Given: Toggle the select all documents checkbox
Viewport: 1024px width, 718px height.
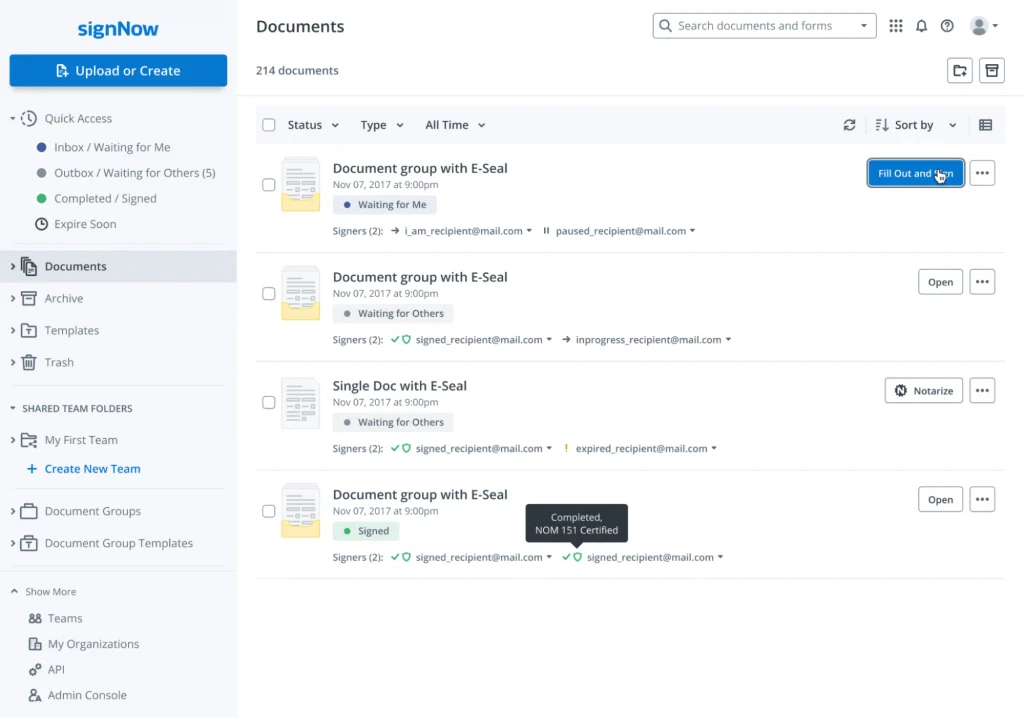Looking at the screenshot, I should coord(268,125).
